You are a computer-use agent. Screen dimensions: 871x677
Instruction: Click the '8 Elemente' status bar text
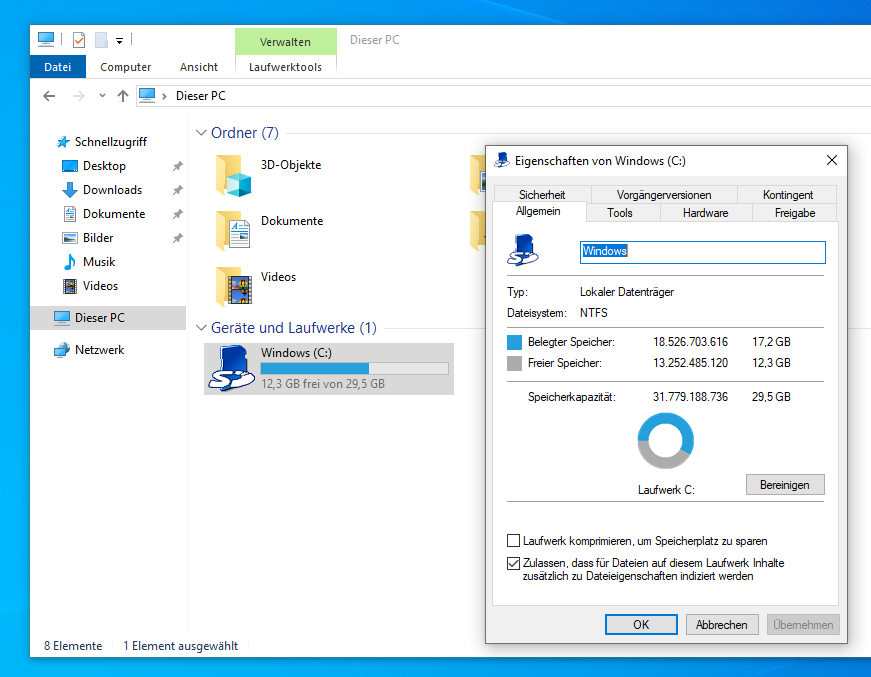73,646
